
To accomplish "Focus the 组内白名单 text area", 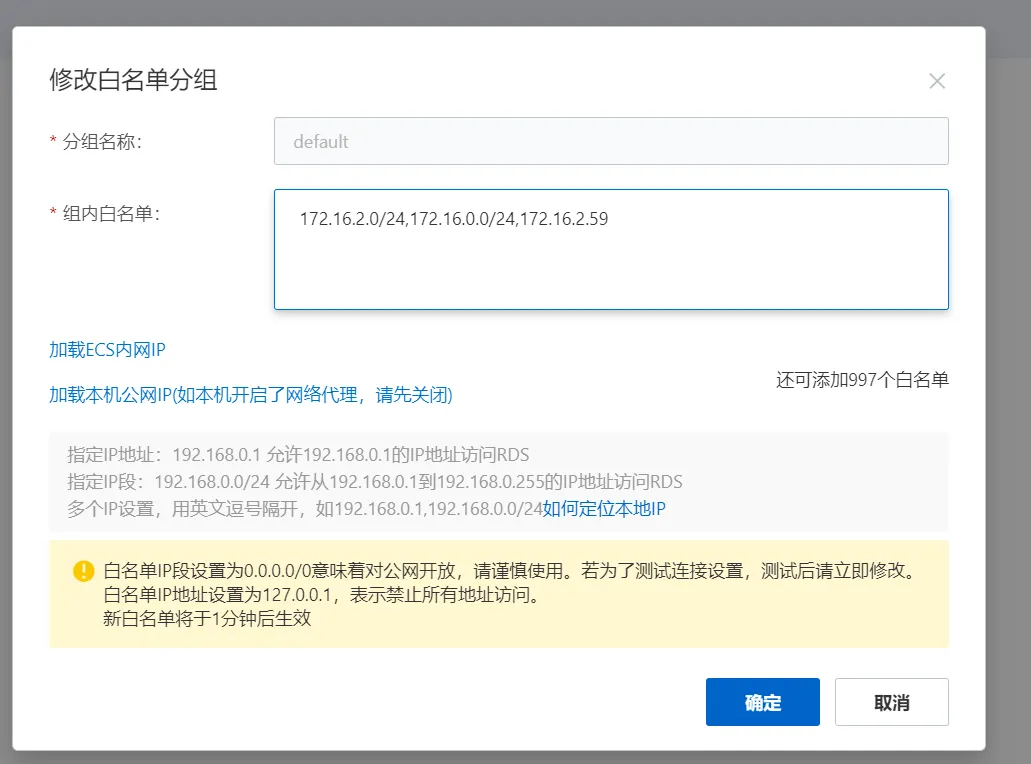I will click(610, 265).
